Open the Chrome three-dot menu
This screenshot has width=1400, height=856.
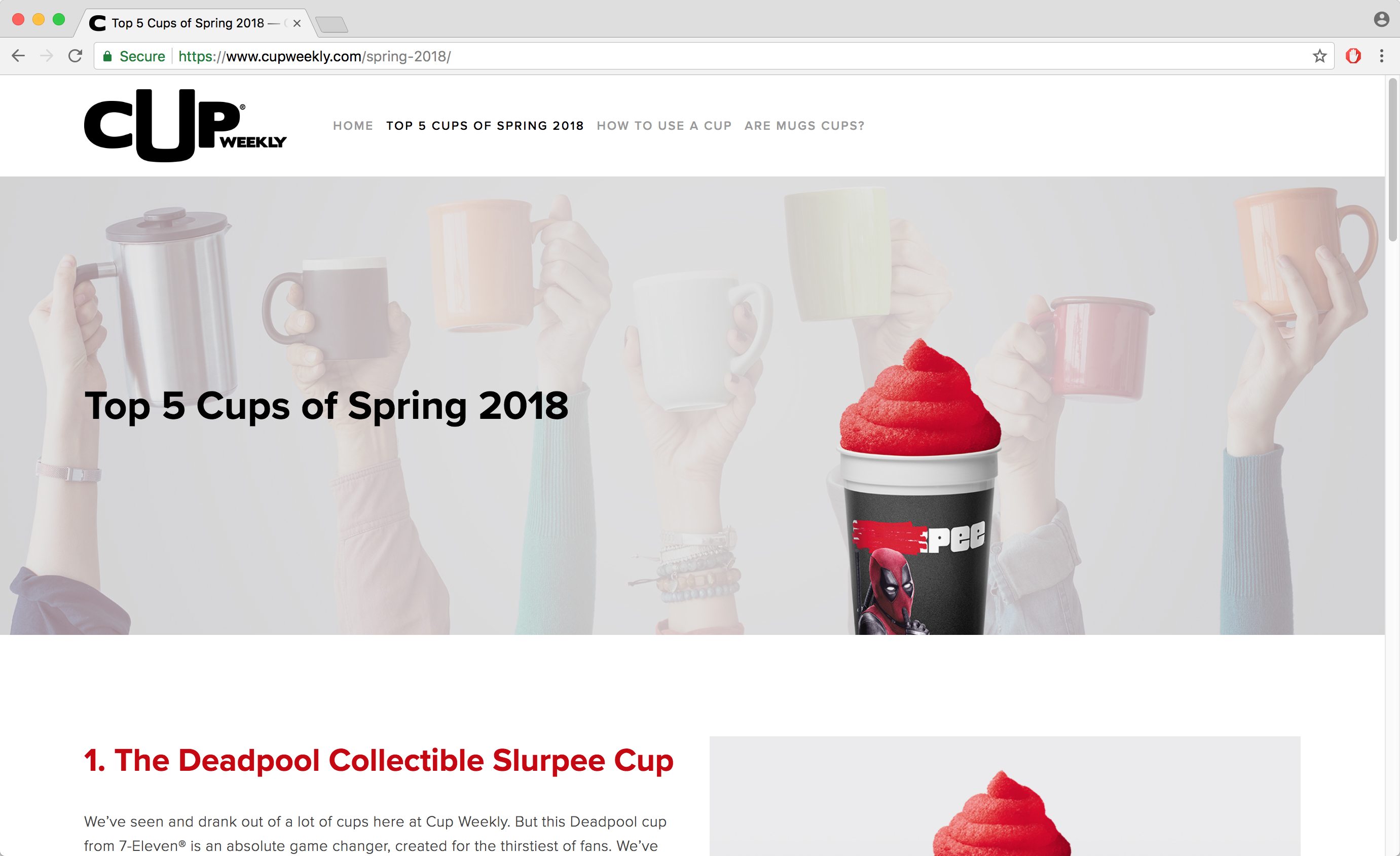click(x=1381, y=56)
